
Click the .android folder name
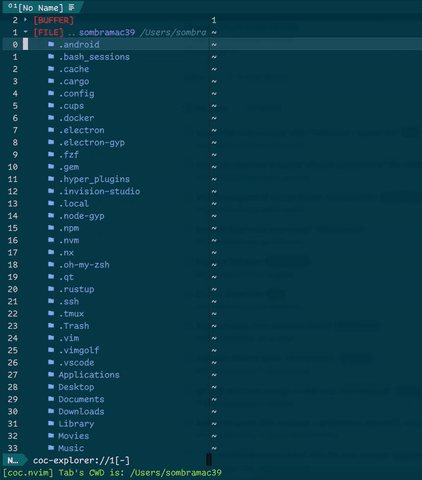(x=79, y=44)
